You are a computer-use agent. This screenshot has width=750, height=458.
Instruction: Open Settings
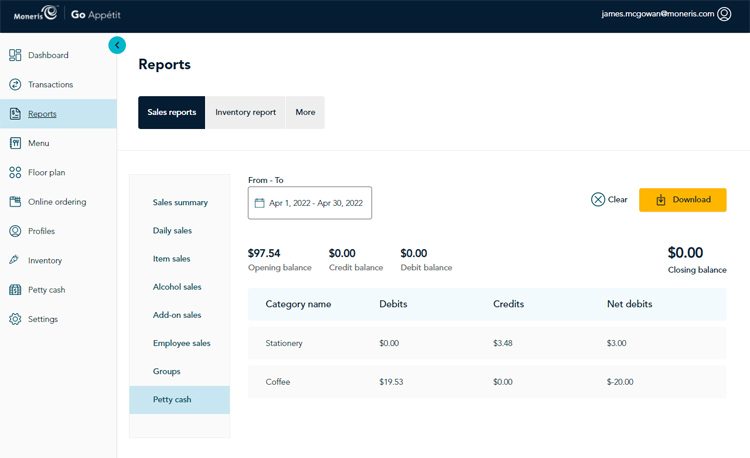coord(43,319)
